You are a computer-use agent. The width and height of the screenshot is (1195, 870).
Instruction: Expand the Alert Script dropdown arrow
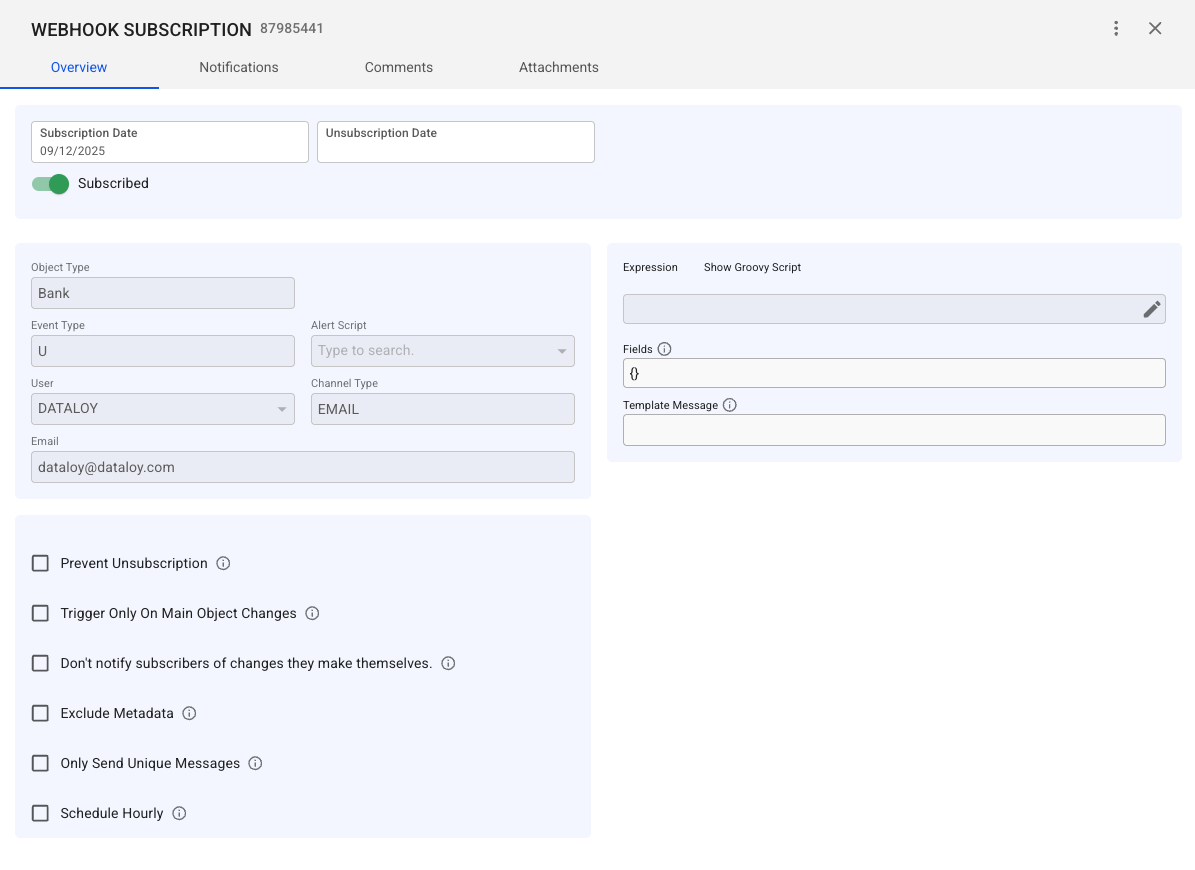coord(560,351)
